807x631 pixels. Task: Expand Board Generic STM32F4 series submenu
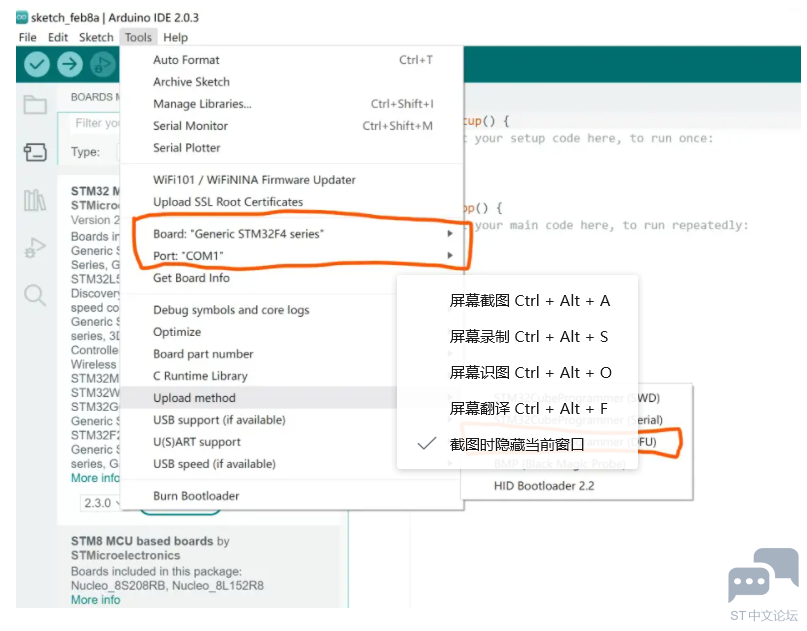[x=292, y=234]
